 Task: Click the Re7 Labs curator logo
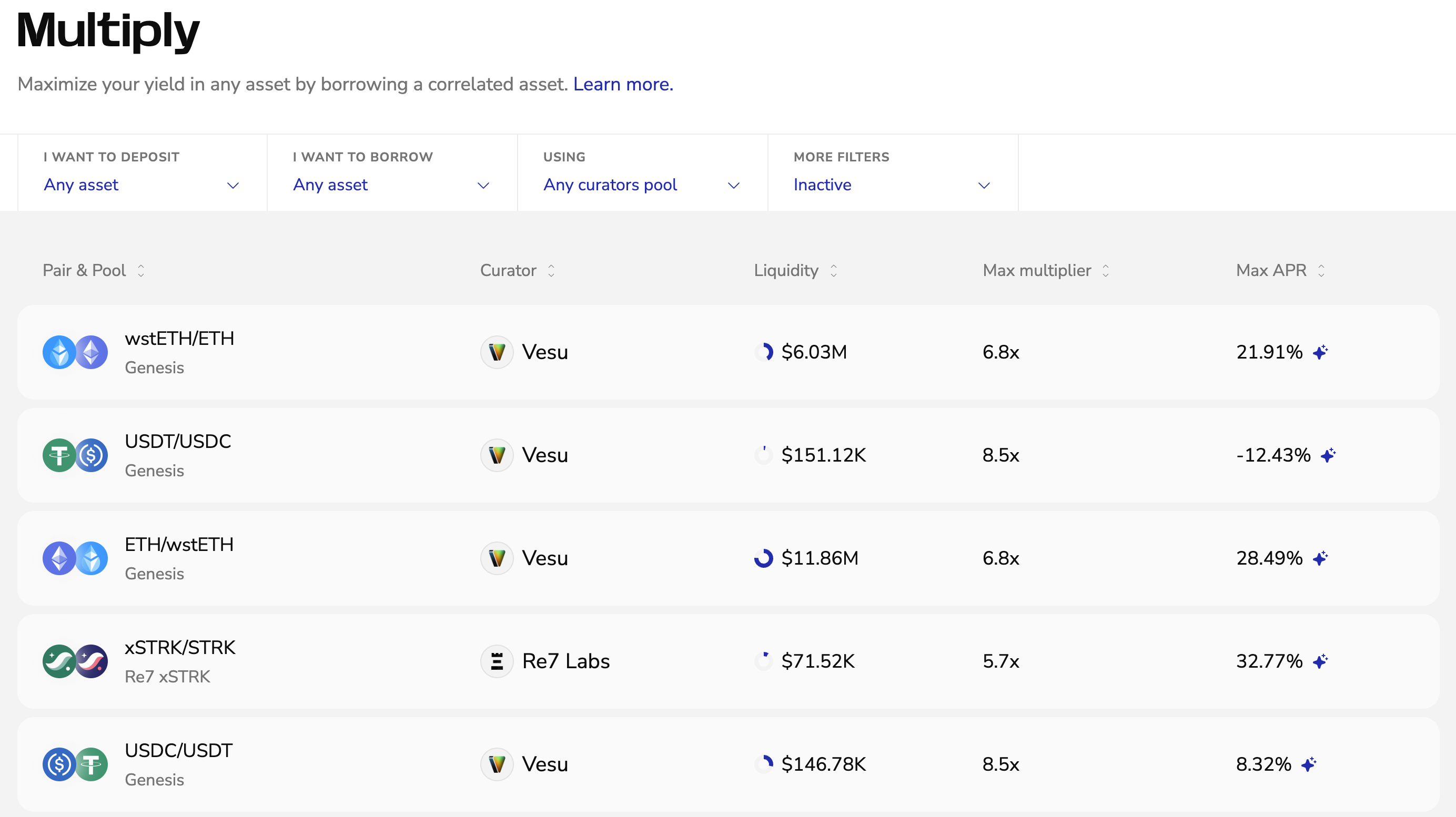[497, 661]
